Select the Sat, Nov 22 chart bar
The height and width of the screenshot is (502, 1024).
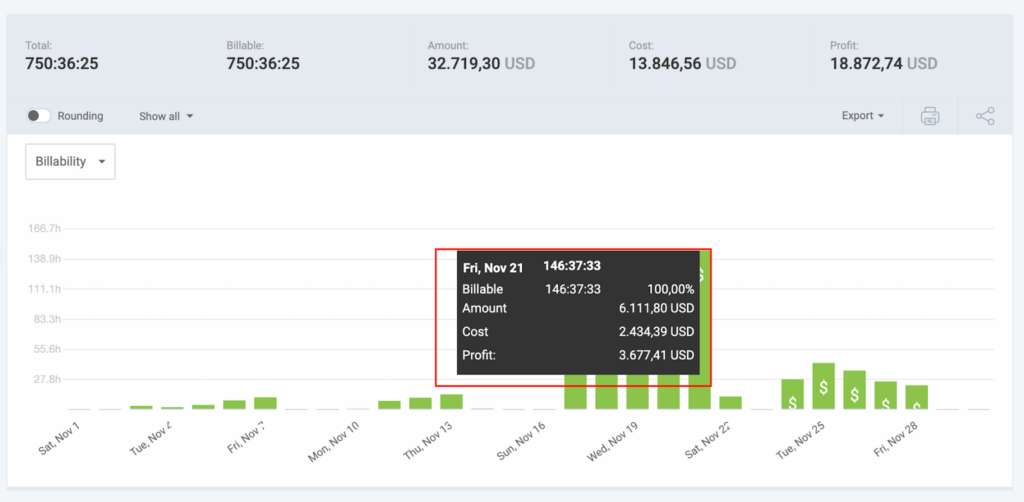pos(730,403)
